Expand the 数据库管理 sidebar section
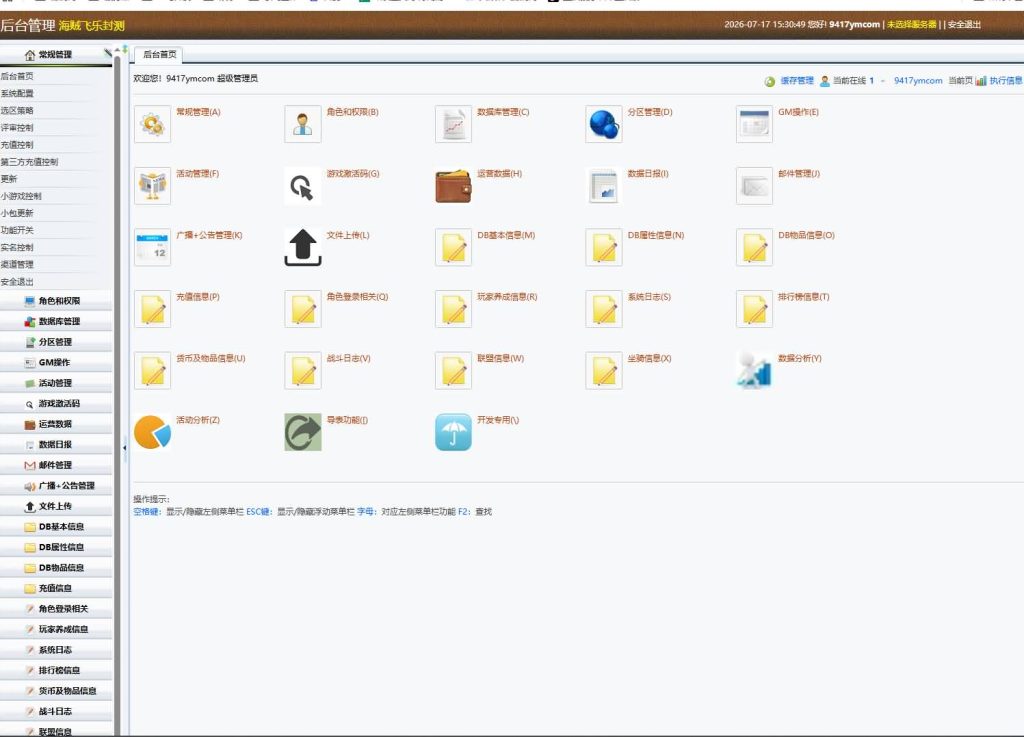Viewport: 1024px width, 737px height. coord(56,321)
